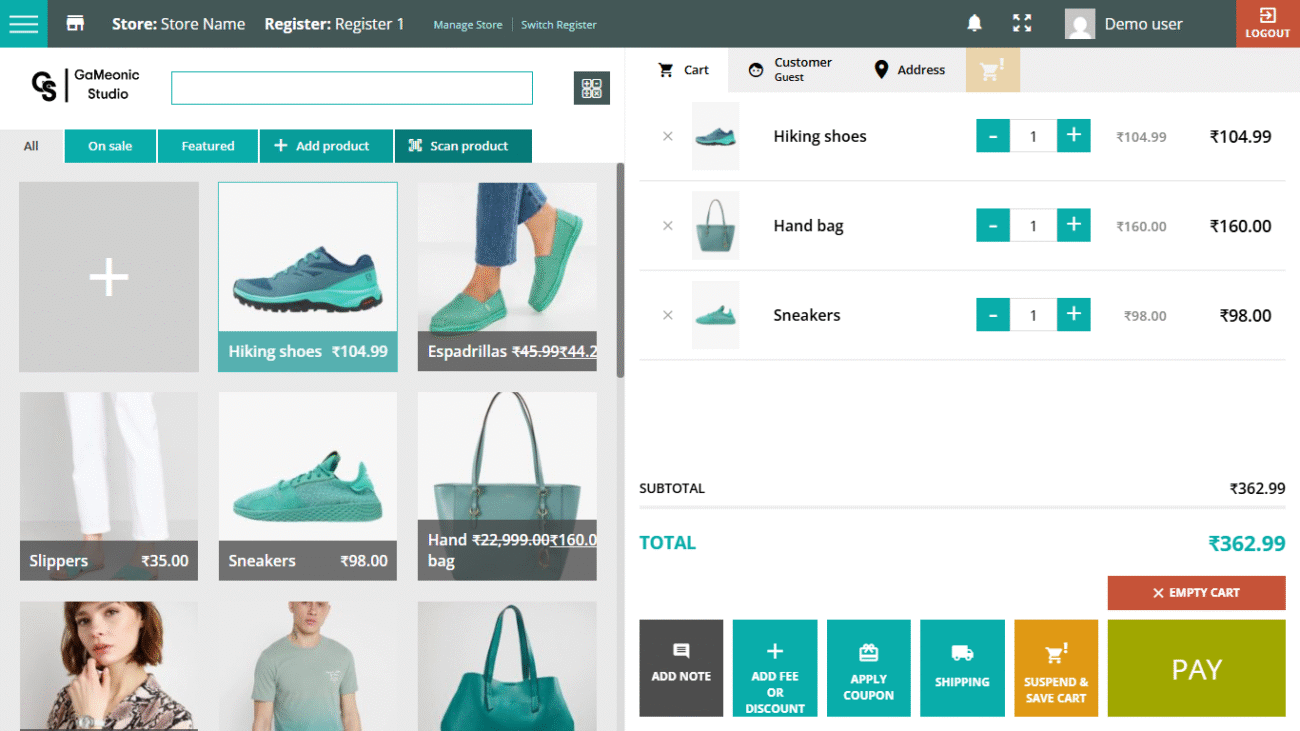Viewport: 1300px width, 731px height.
Task: Click the store icon in header
Action: click(x=75, y=24)
